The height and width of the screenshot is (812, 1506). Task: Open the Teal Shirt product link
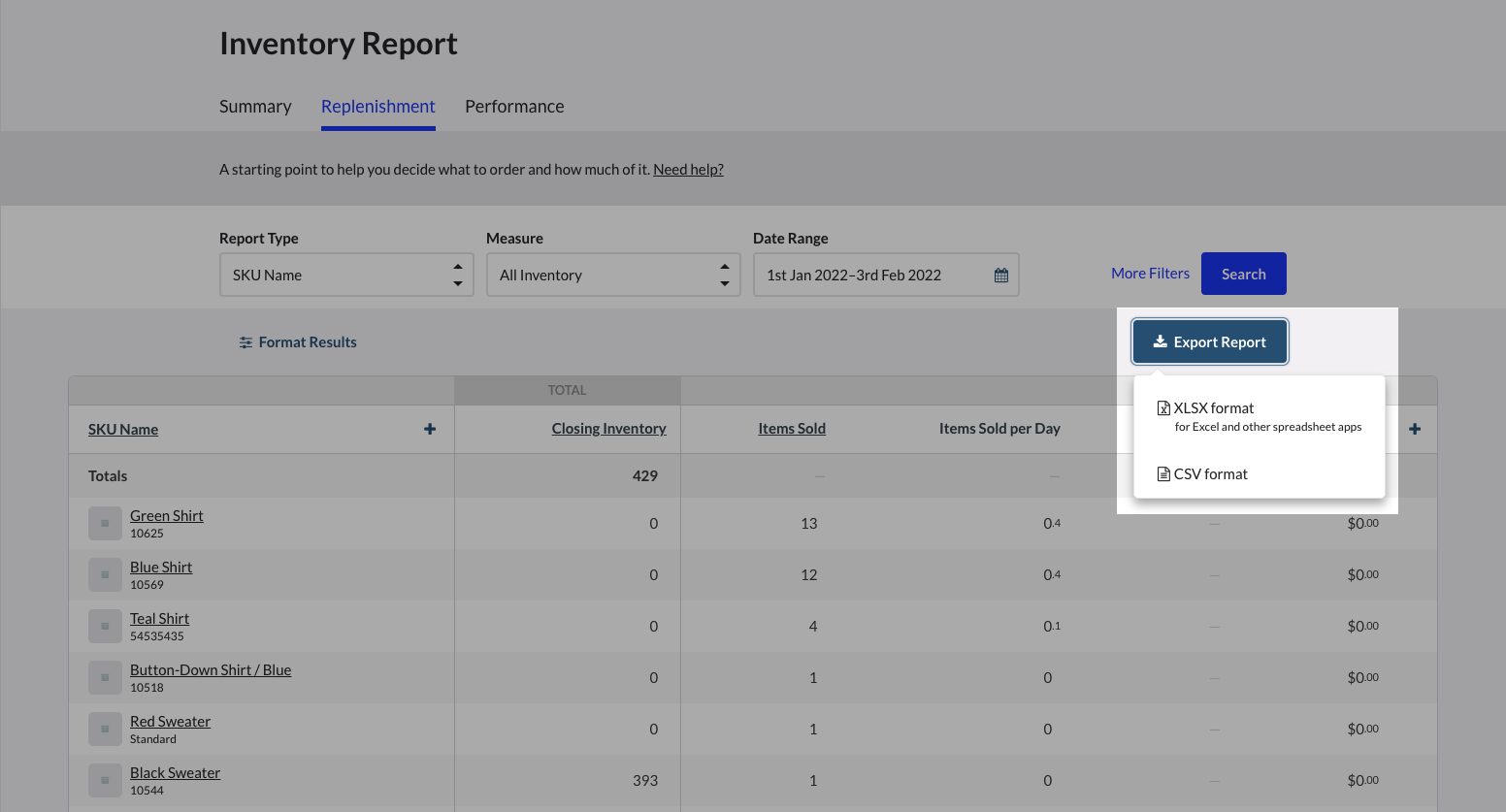(x=159, y=619)
